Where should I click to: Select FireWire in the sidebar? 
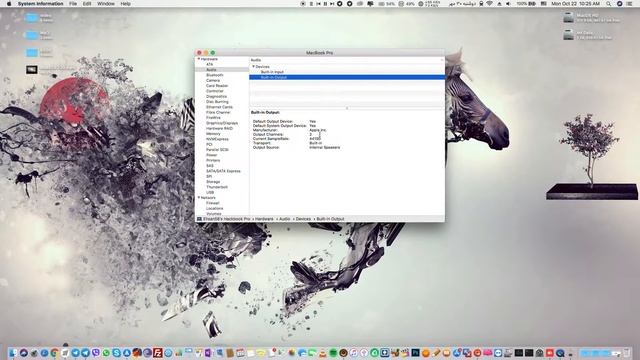click(x=213, y=118)
